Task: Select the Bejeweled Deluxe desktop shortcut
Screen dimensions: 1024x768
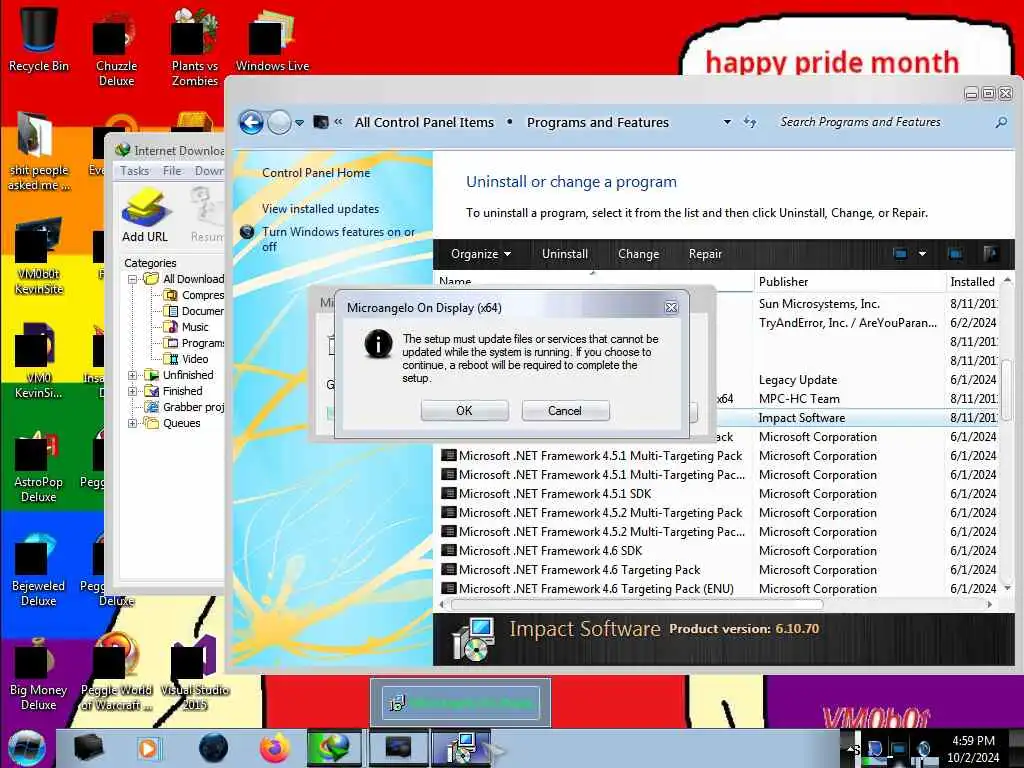Action: pos(39,570)
